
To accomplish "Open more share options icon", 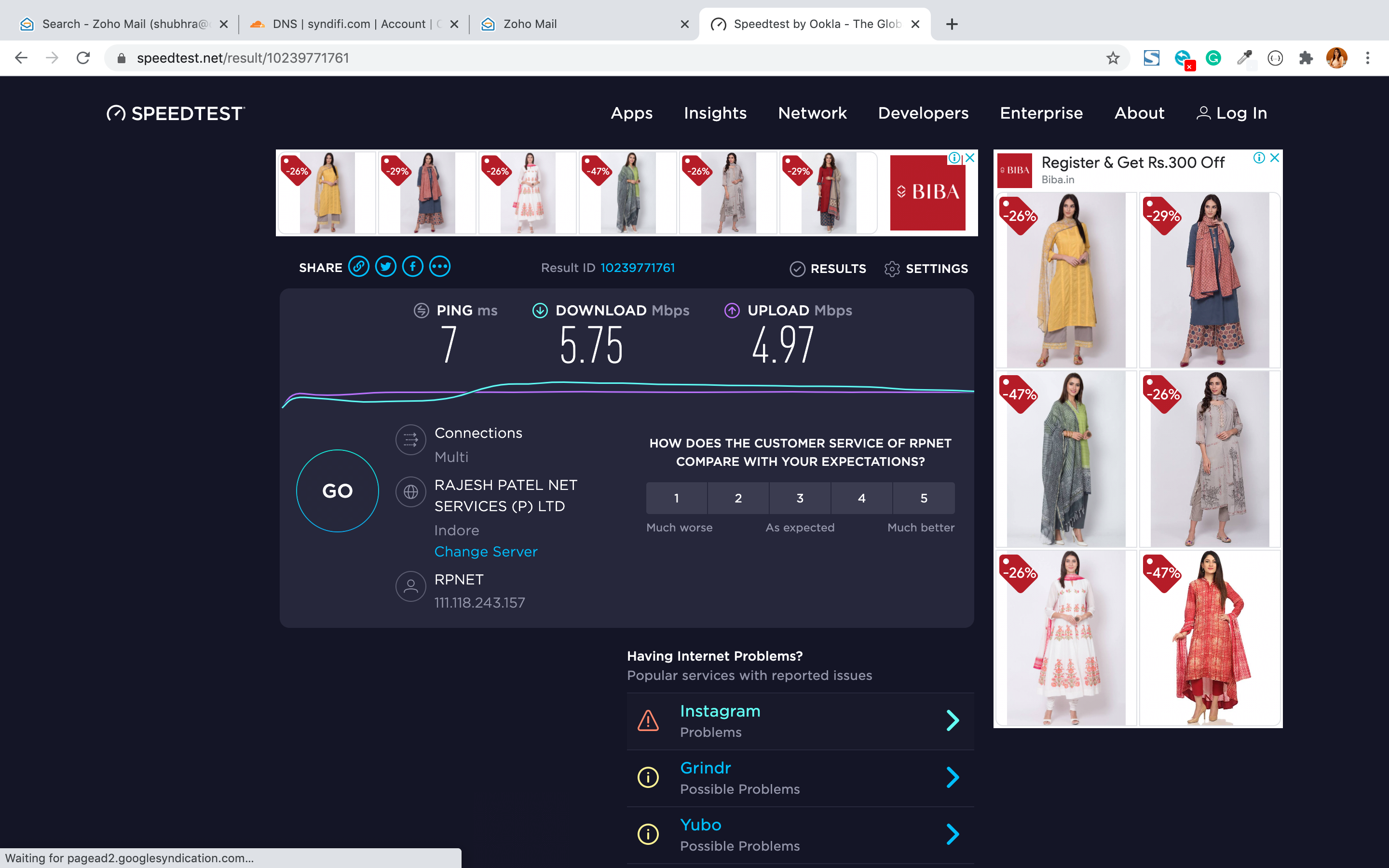I will [x=440, y=267].
